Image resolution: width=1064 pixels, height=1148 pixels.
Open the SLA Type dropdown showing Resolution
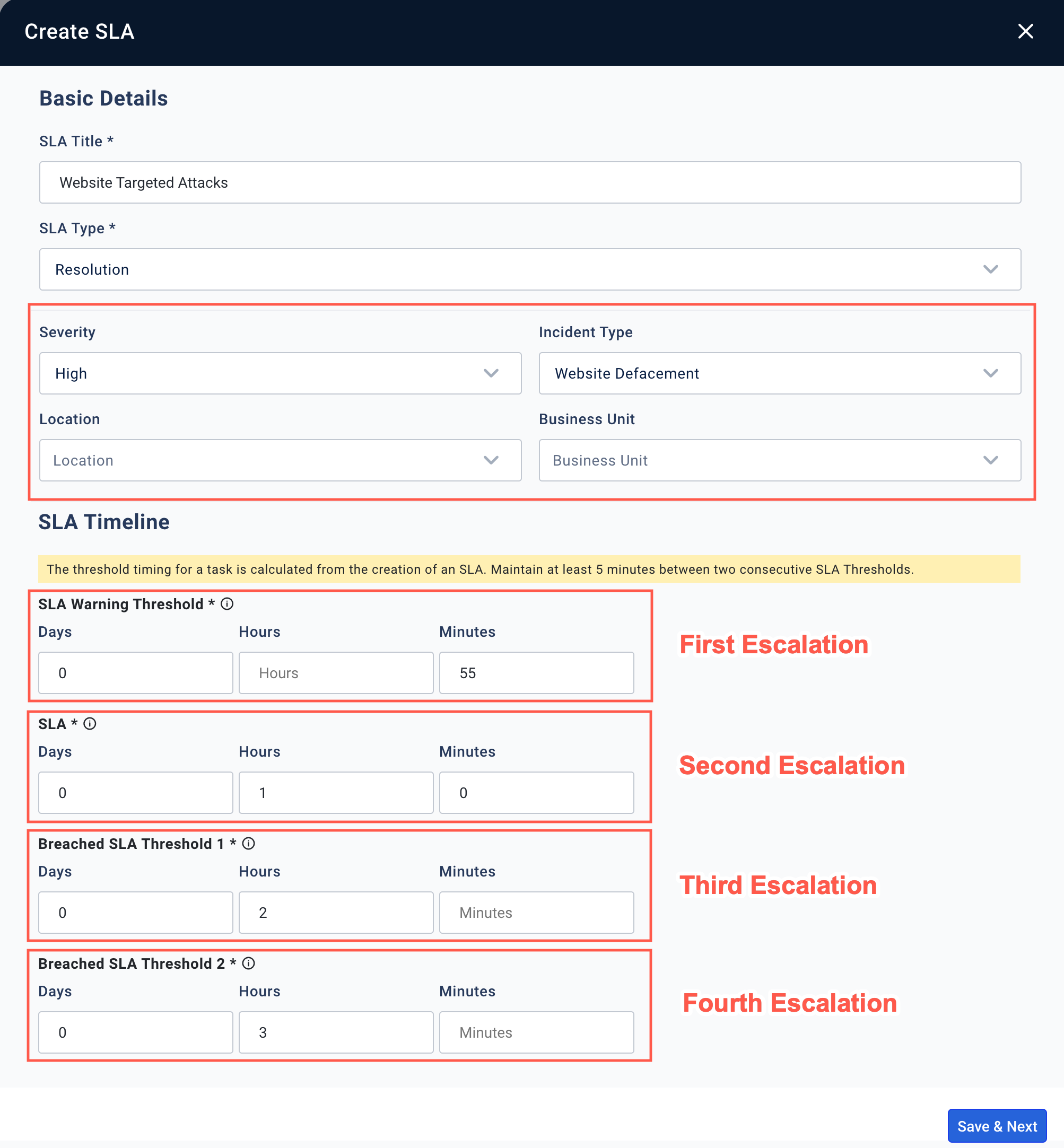530,269
